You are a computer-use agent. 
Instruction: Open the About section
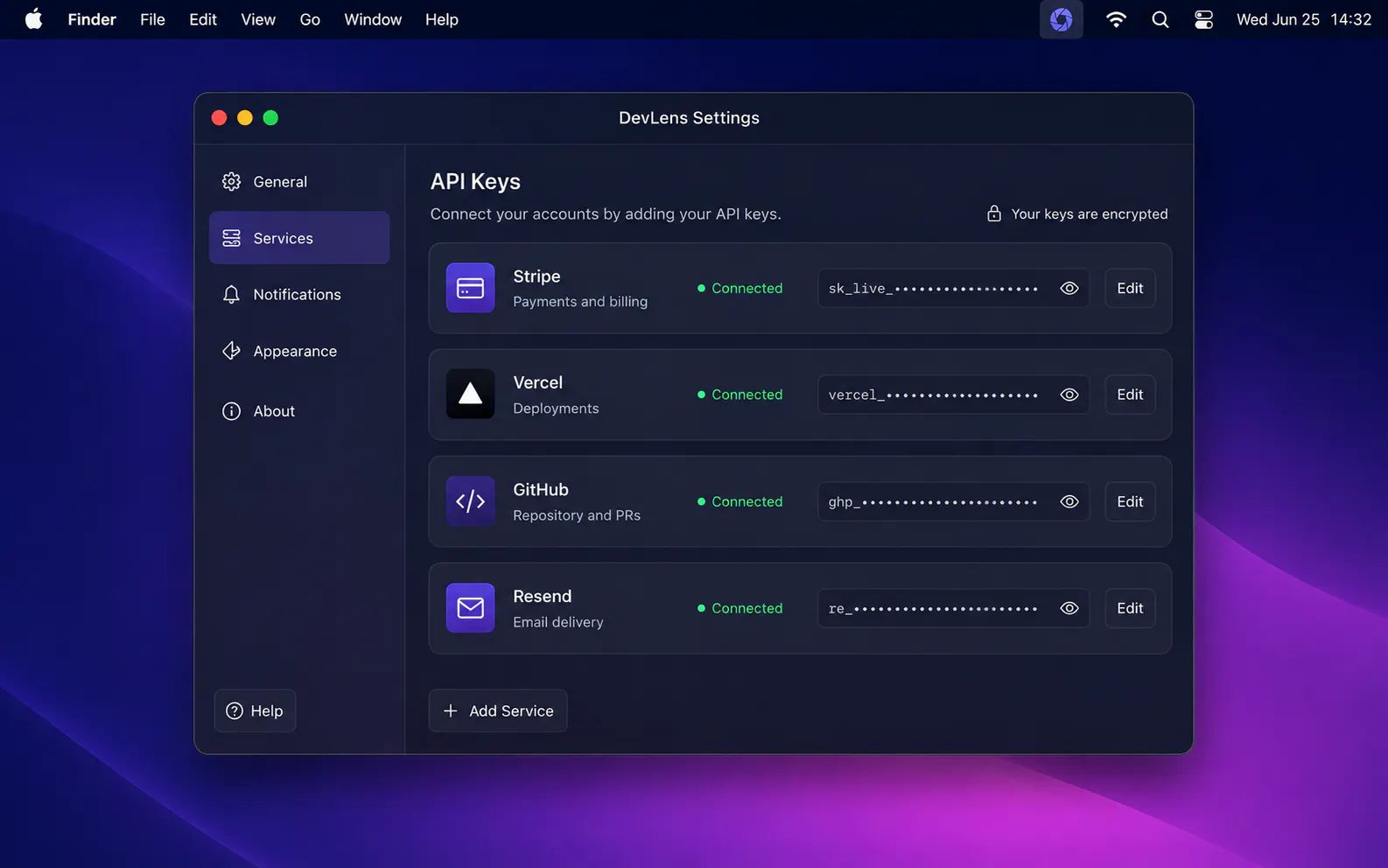tap(299, 411)
